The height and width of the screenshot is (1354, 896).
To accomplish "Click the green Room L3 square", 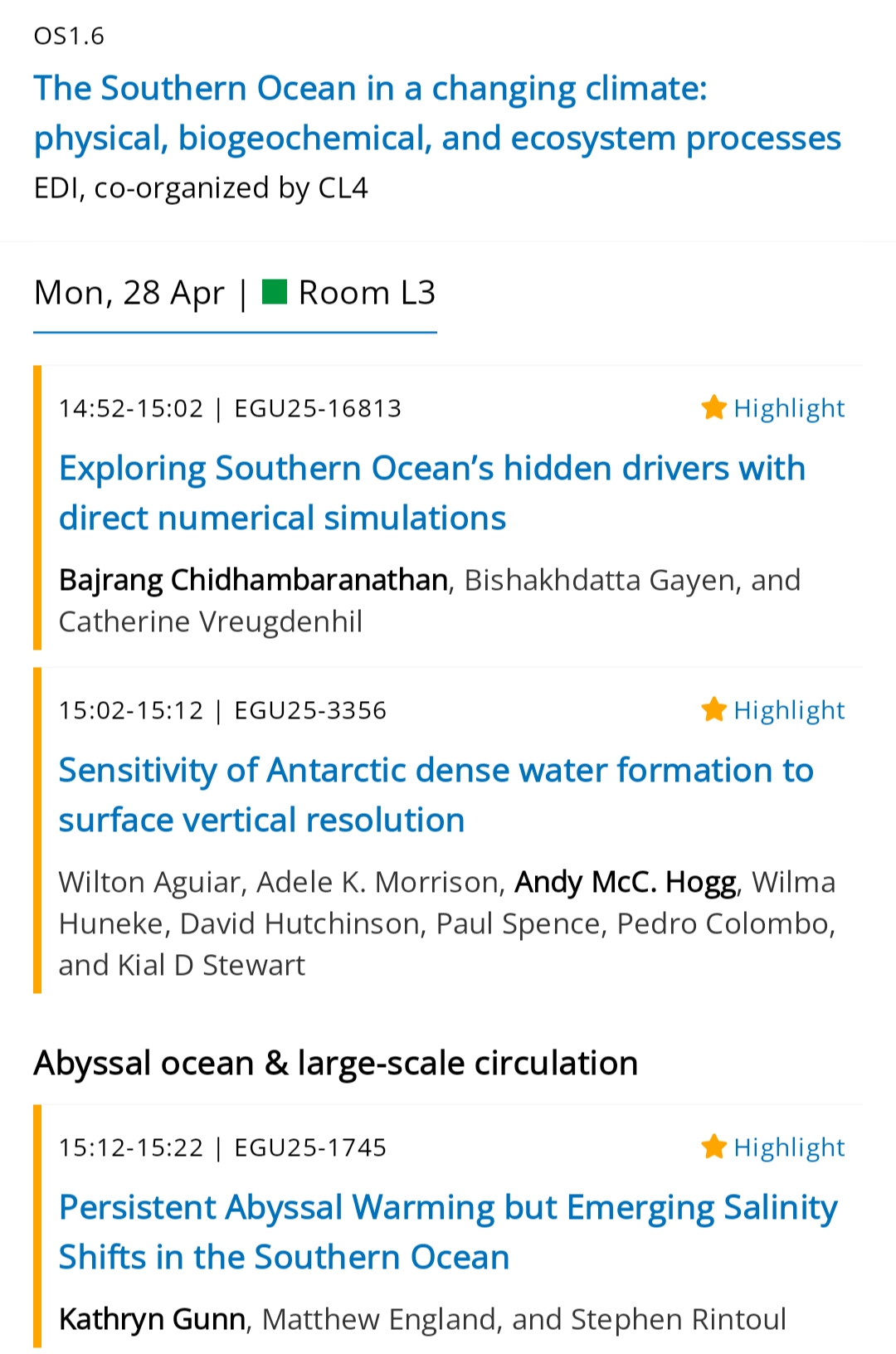I will coord(274,292).
